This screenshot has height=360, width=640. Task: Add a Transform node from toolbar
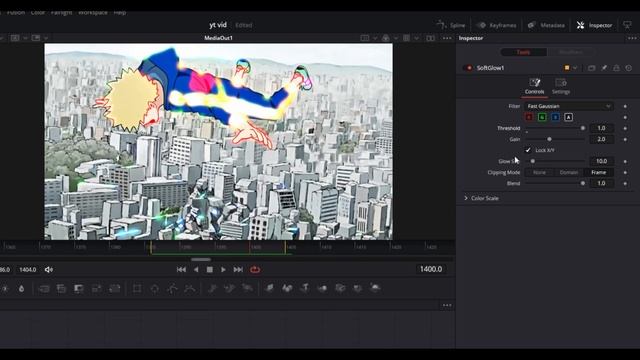pos(115,289)
